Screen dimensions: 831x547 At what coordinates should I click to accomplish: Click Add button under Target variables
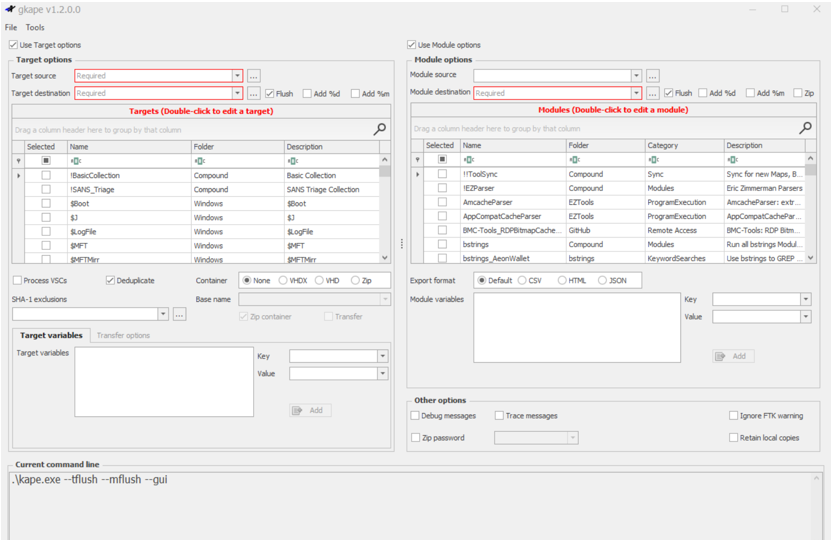tap(311, 410)
